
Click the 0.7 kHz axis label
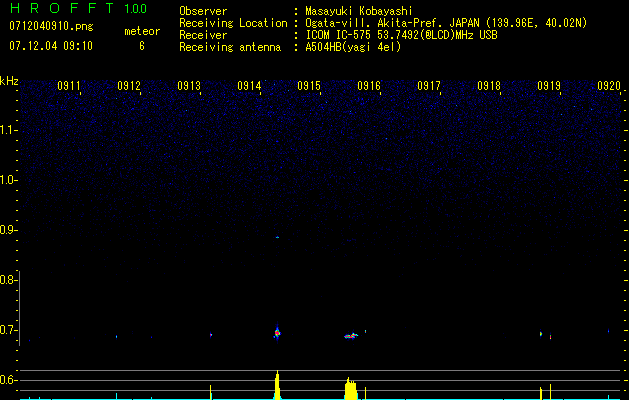coord(7,330)
